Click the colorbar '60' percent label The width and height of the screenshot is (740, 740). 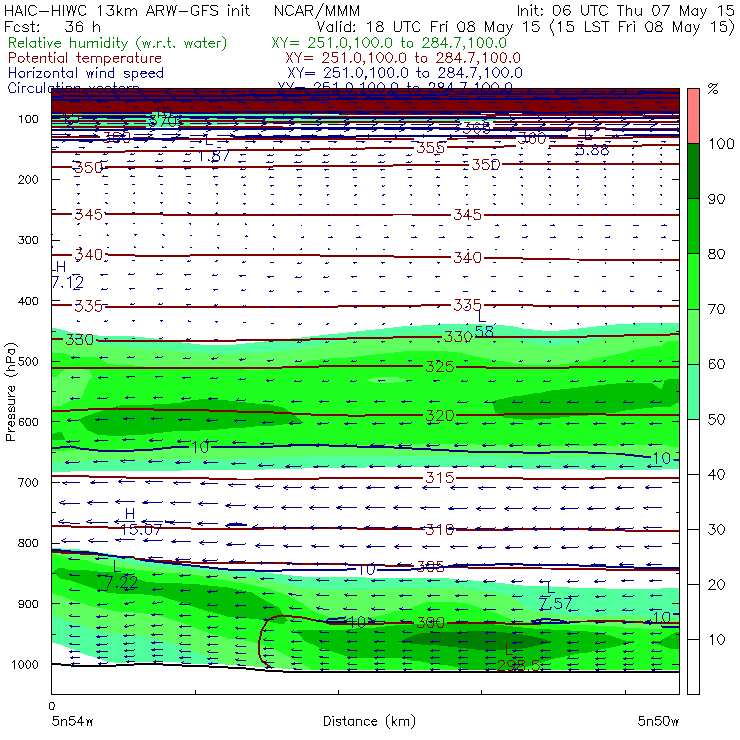pos(716,364)
